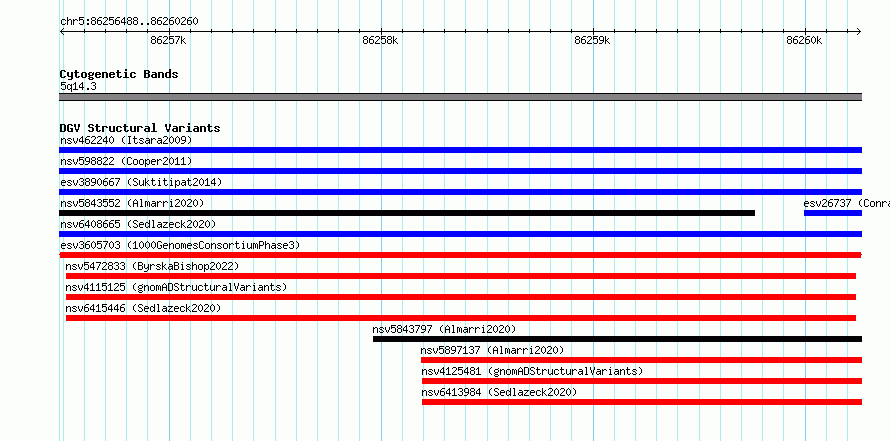Click the 86257k ruler tick label
Viewport: 890px width, 441px height.
coord(169,41)
